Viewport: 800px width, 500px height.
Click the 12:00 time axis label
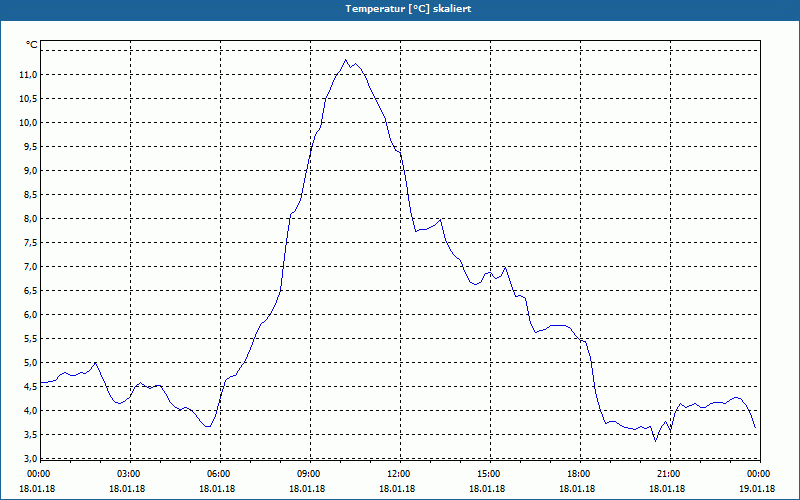tap(399, 474)
